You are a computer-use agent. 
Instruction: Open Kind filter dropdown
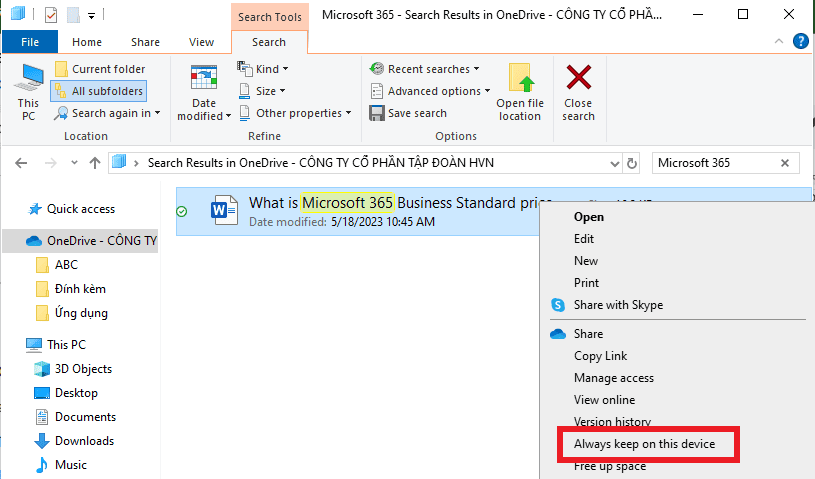pos(263,69)
